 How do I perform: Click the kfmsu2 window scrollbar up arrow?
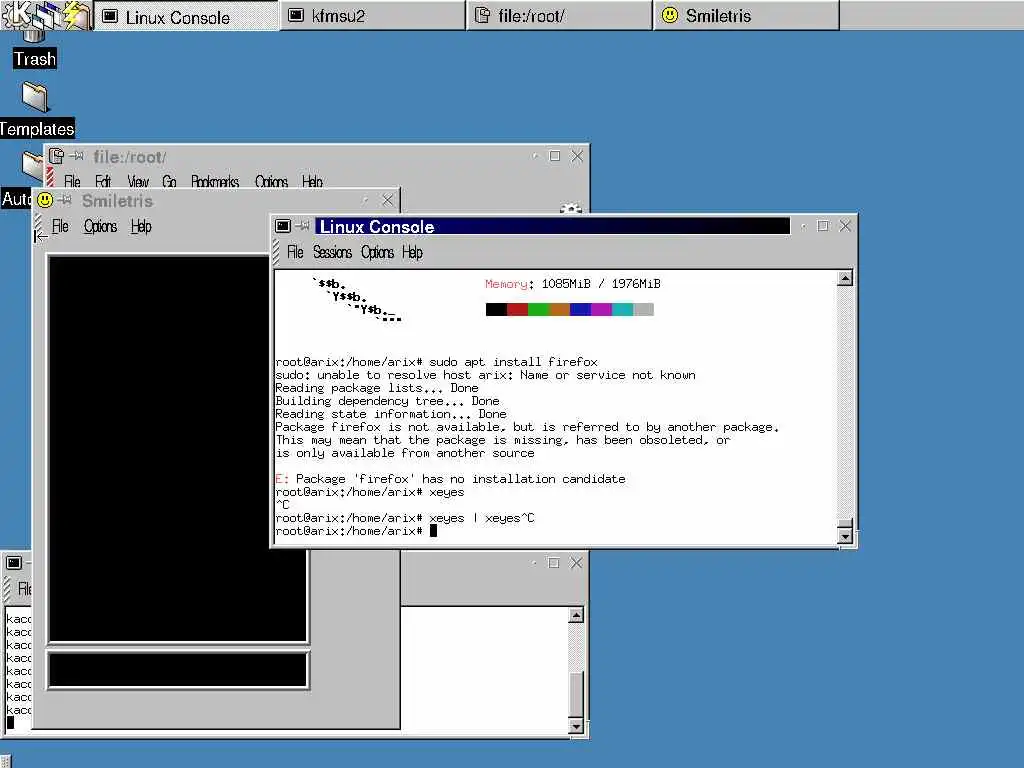pos(575,615)
